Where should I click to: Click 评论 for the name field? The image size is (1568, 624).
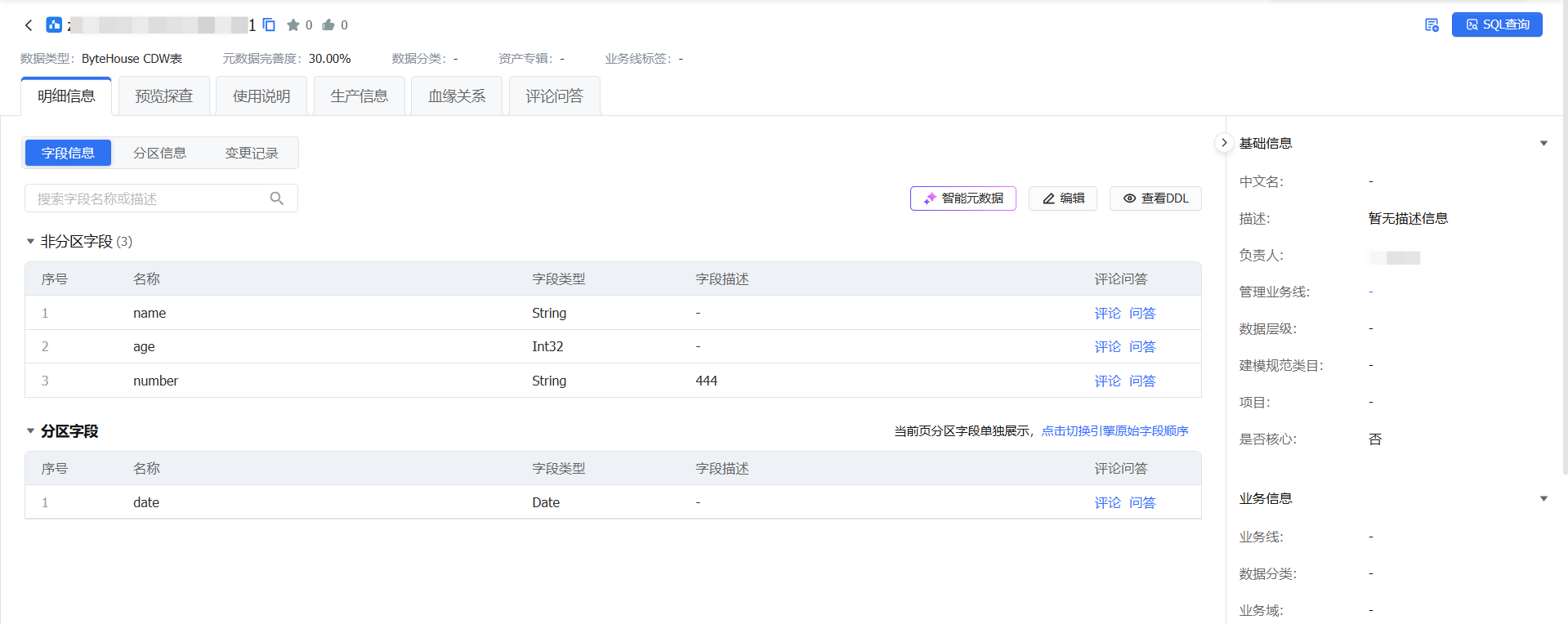(1108, 314)
